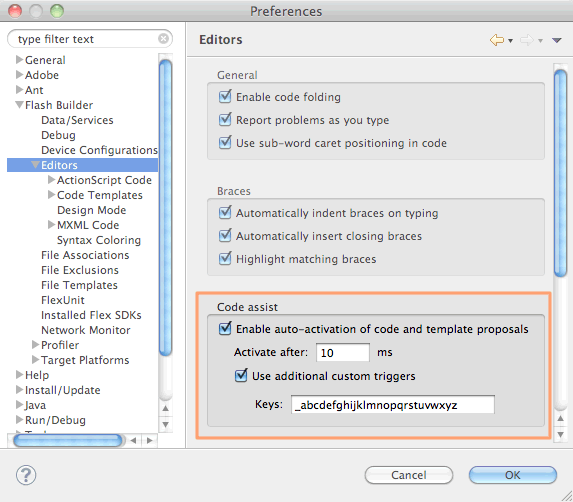
Task: Click the tree scroll down arrow
Action: click(x=166, y=425)
